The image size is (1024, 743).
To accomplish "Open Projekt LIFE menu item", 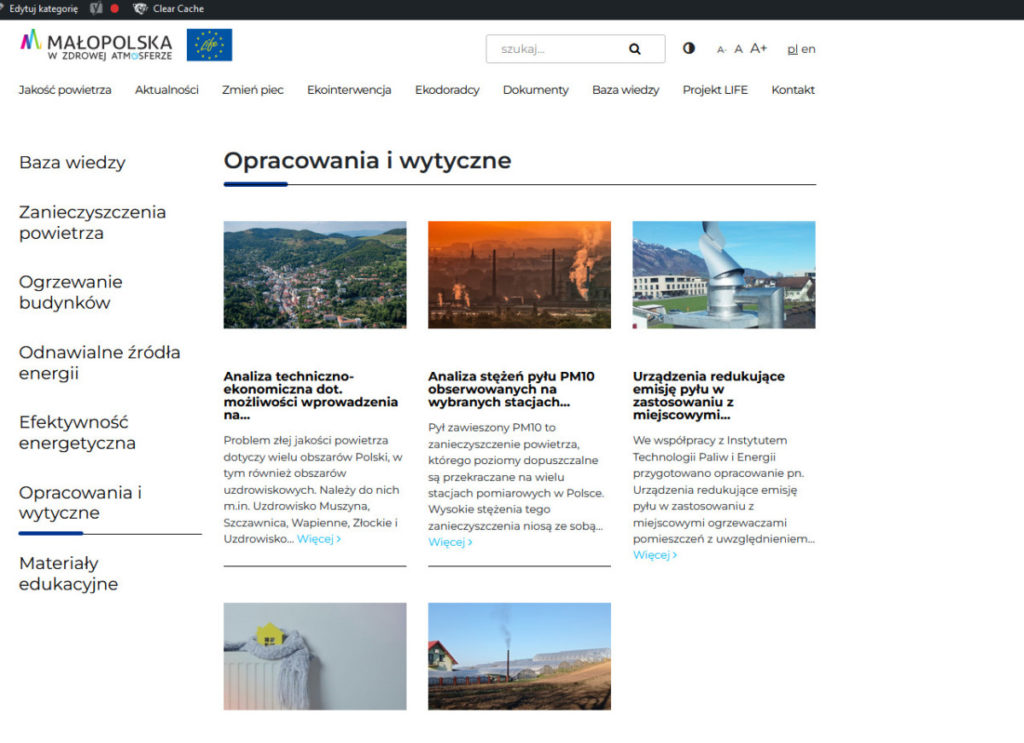I will (x=715, y=90).
